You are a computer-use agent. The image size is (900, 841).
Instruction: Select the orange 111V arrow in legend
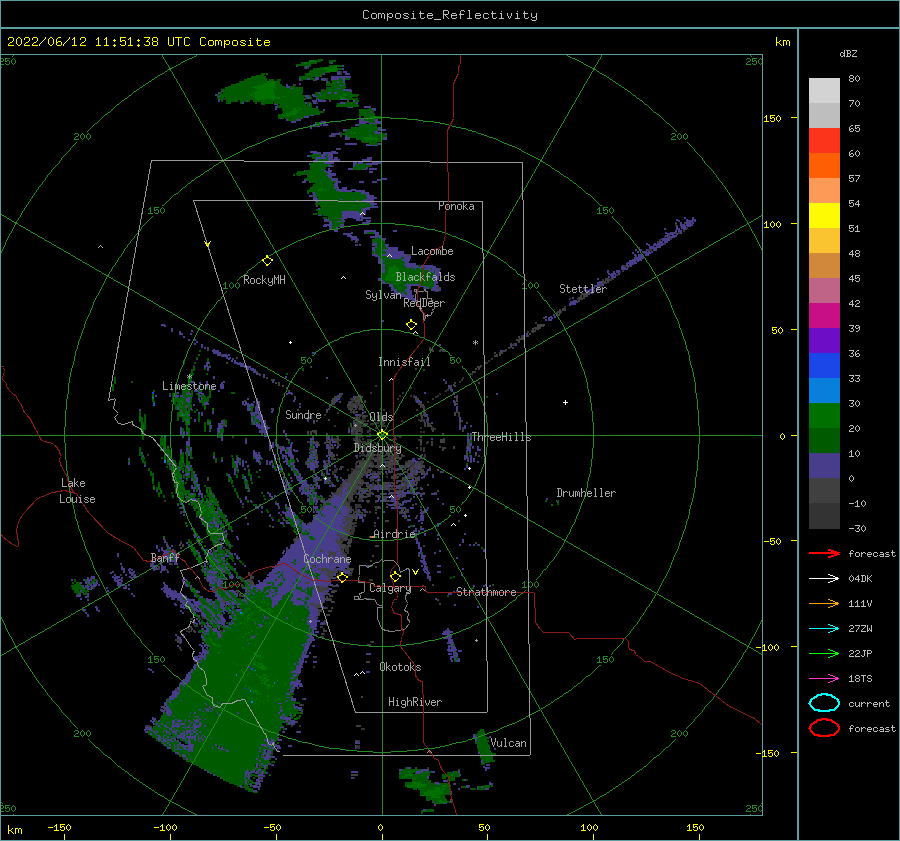click(824, 603)
